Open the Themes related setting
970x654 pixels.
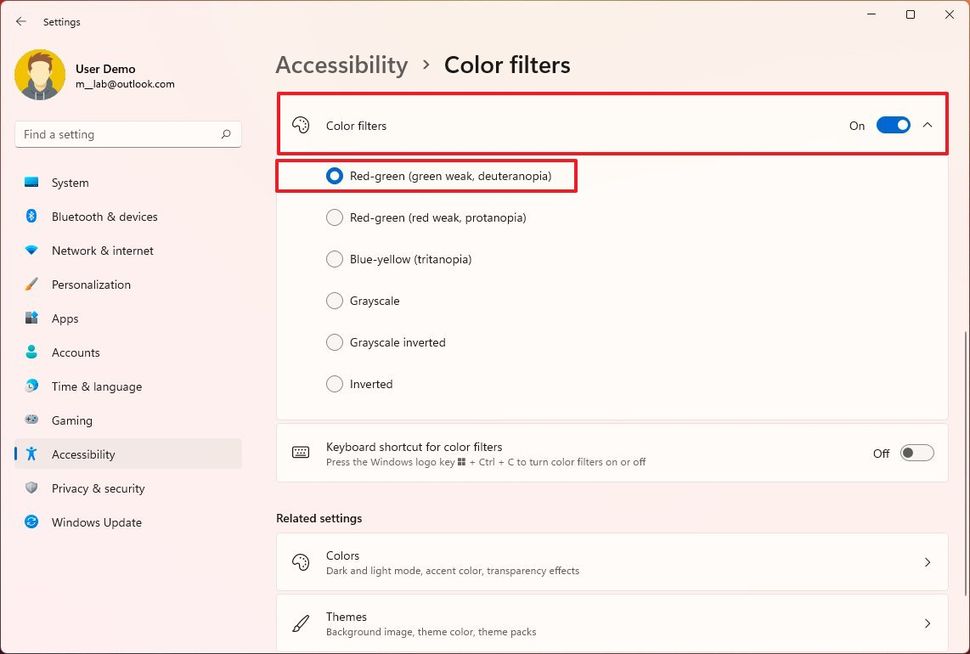612,622
